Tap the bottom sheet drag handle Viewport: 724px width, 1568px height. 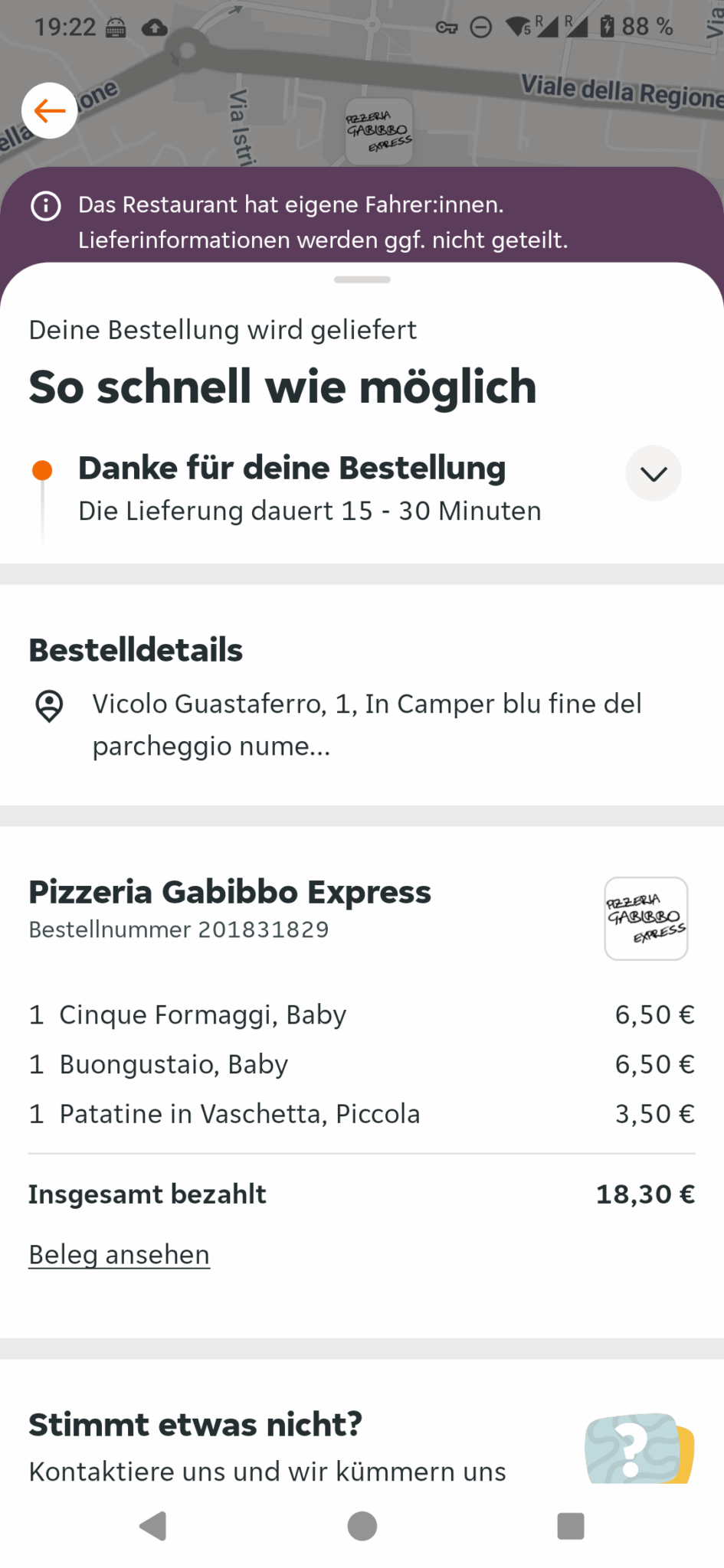pos(362,280)
